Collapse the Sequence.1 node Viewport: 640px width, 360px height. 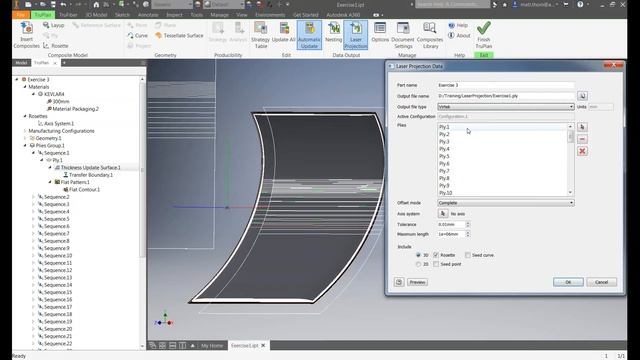(33, 153)
